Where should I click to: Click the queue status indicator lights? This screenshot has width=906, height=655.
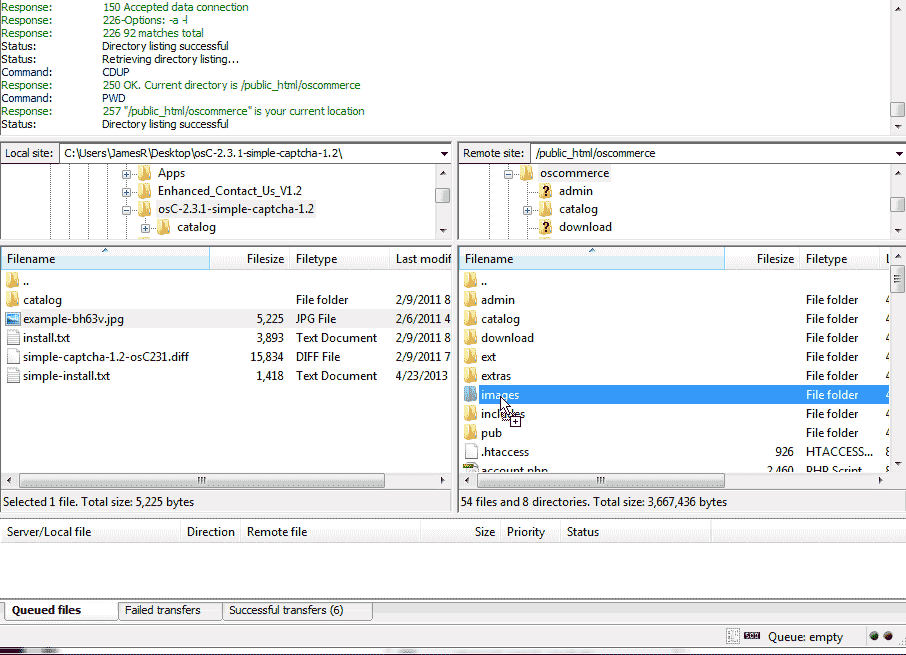881,637
